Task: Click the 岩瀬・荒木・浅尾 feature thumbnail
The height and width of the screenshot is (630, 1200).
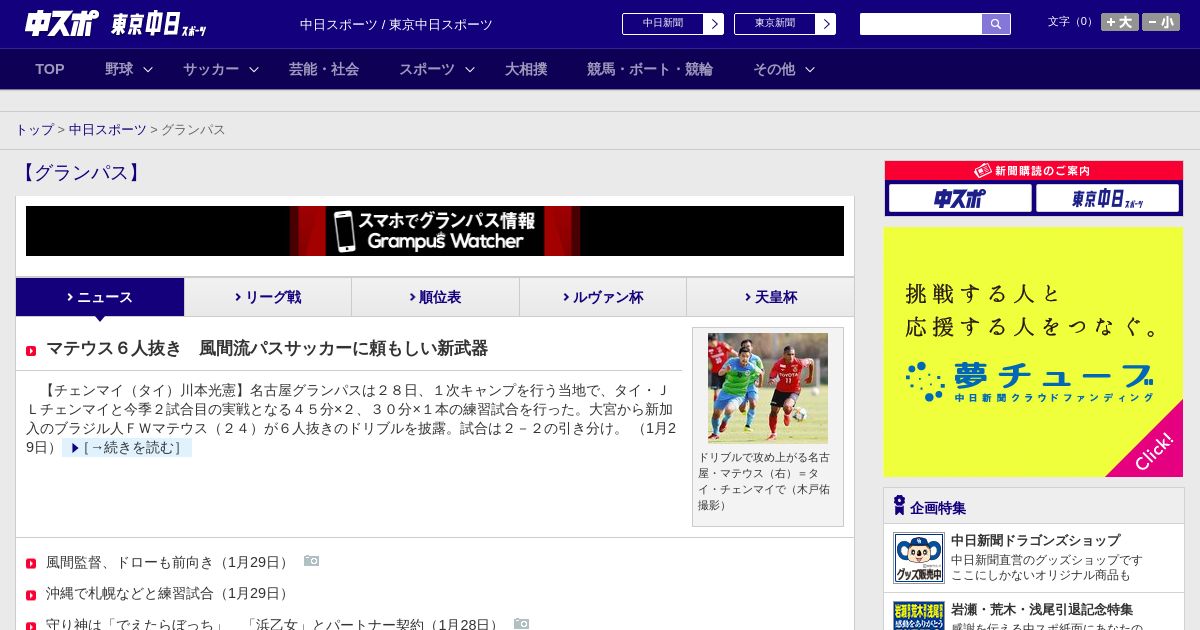Action: coord(919,616)
